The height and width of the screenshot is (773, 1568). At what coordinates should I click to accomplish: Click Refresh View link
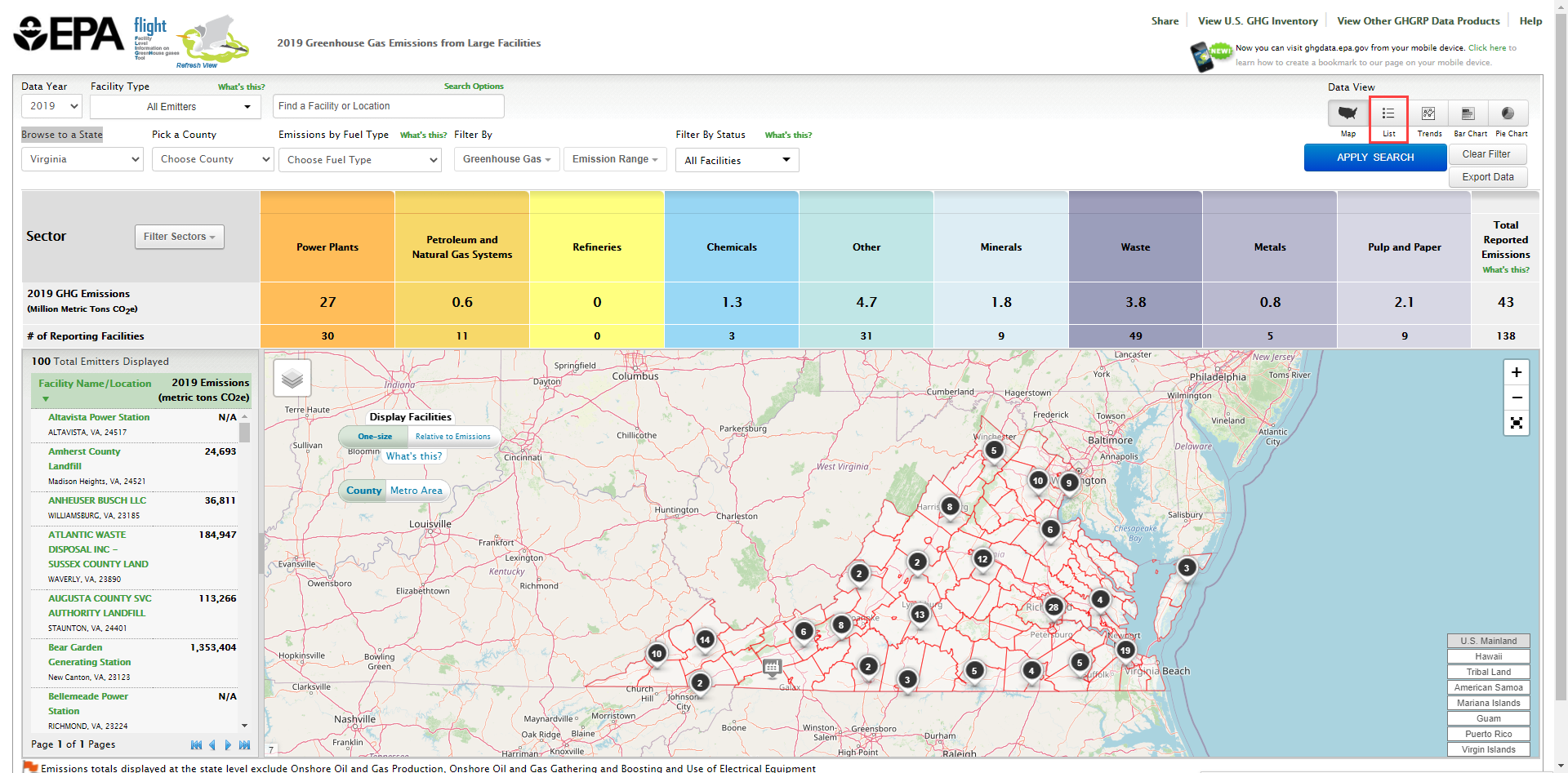197,65
